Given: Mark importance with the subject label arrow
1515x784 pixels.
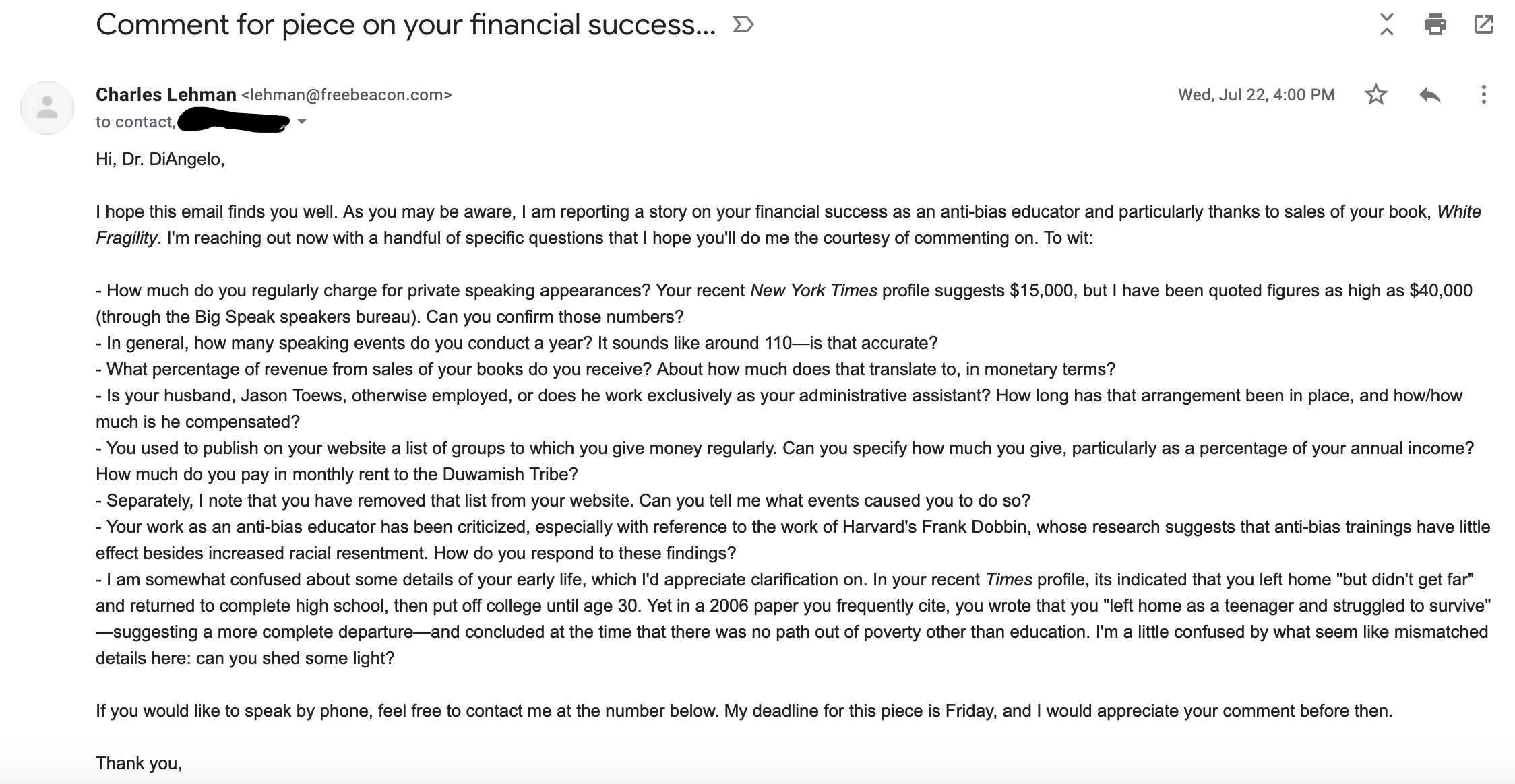Looking at the screenshot, I should (x=743, y=25).
